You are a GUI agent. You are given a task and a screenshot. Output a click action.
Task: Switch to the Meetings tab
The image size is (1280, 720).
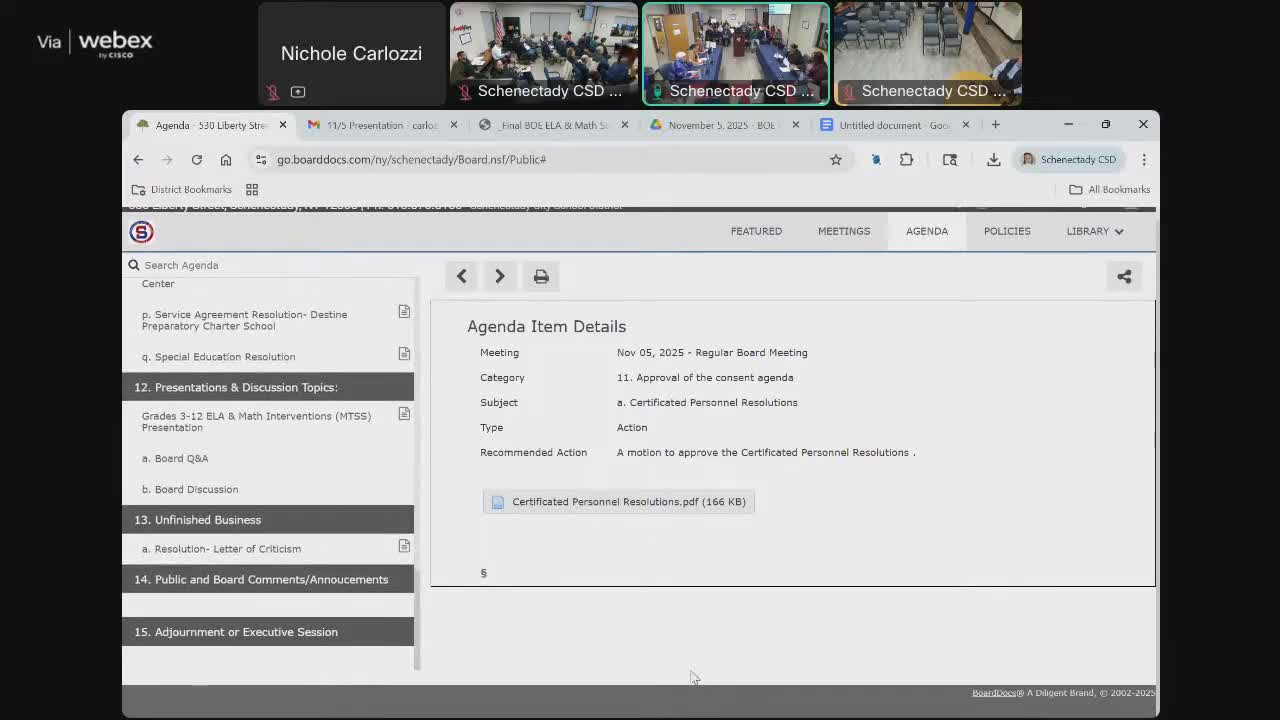[x=843, y=231]
